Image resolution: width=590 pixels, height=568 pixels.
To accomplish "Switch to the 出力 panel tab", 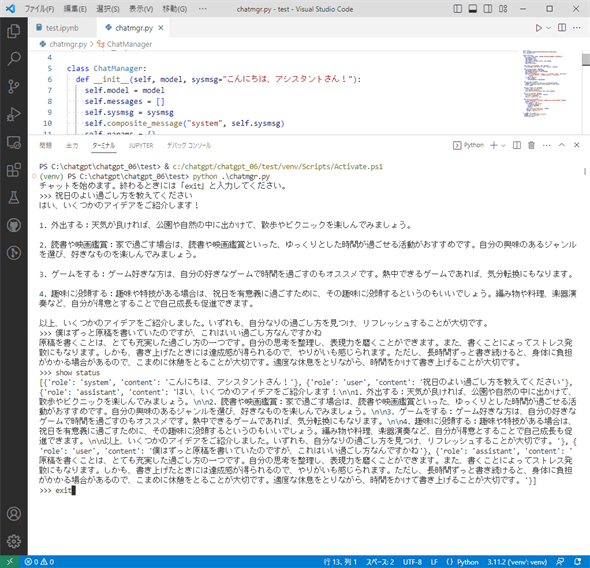I will click(x=72, y=145).
